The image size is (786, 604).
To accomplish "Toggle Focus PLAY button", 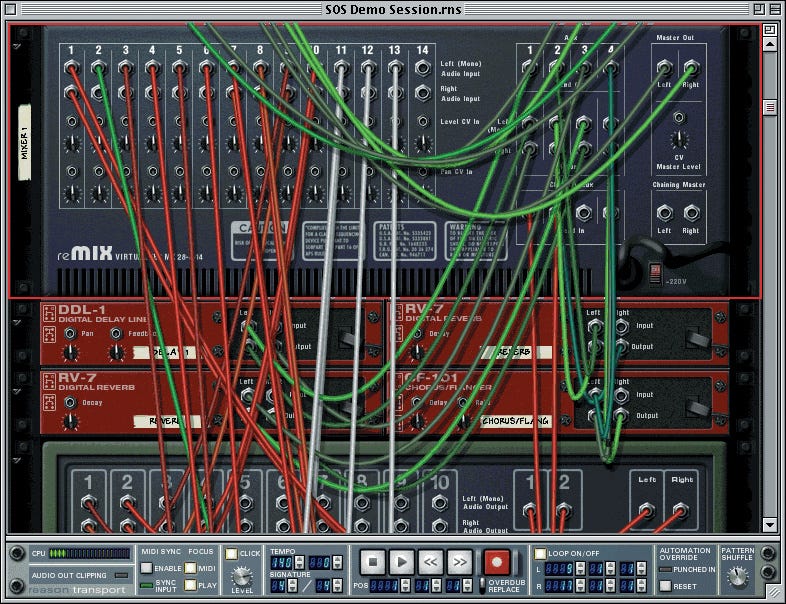I will pos(190,585).
